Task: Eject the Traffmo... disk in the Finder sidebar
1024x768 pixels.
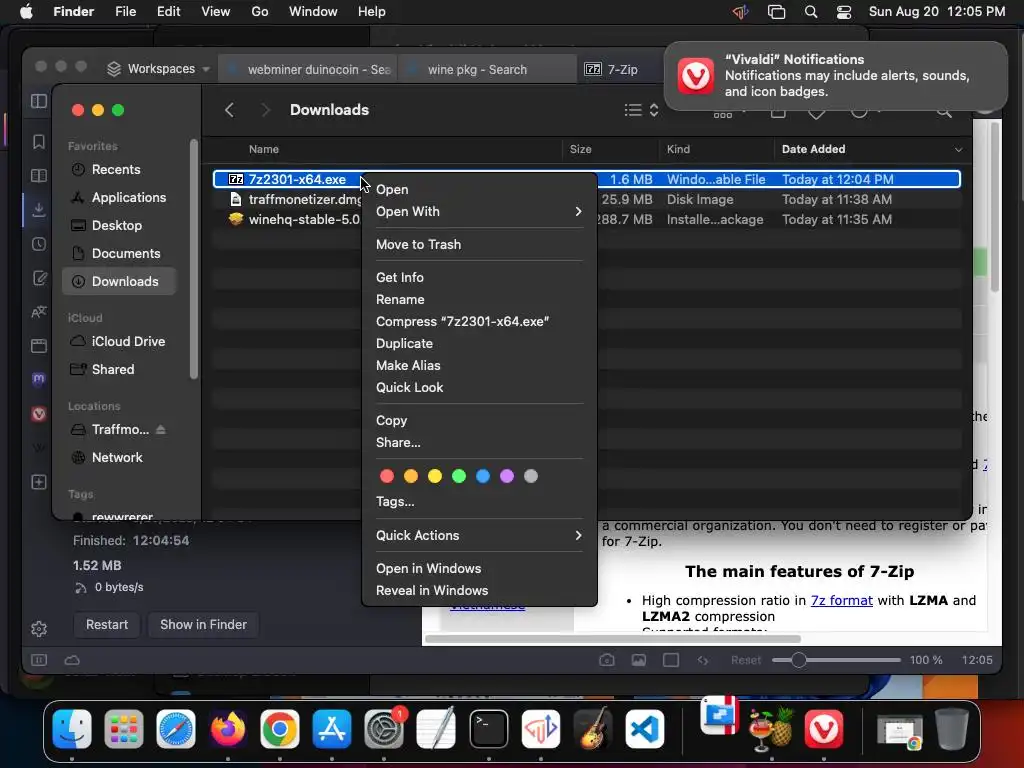Action: coord(161,429)
